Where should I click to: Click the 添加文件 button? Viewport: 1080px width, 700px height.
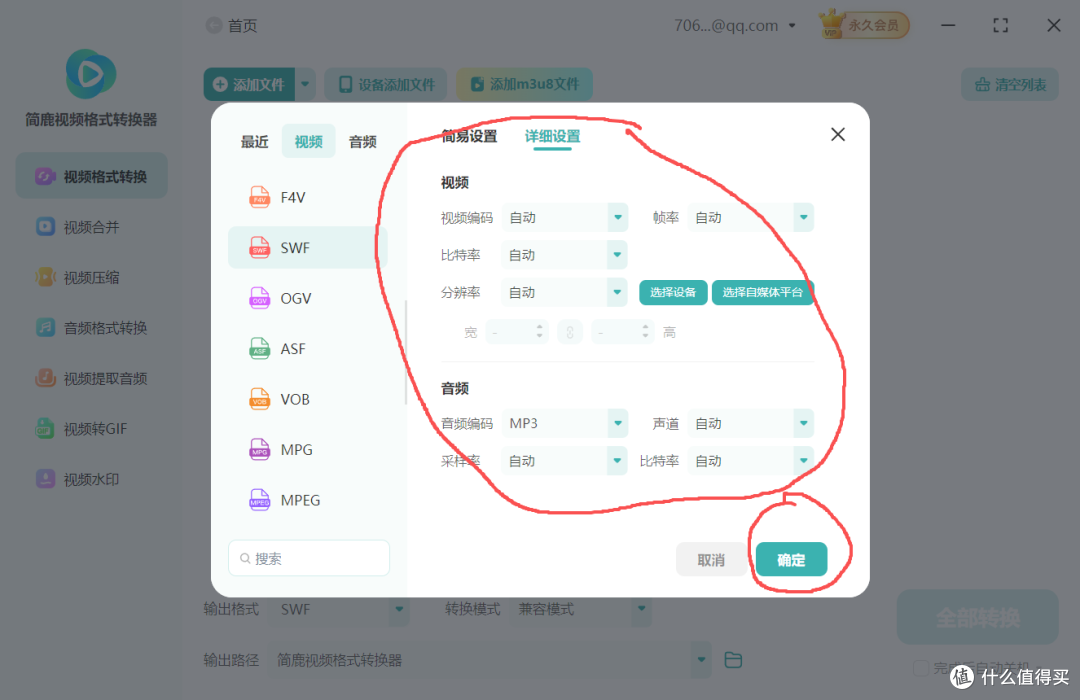[249, 84]
